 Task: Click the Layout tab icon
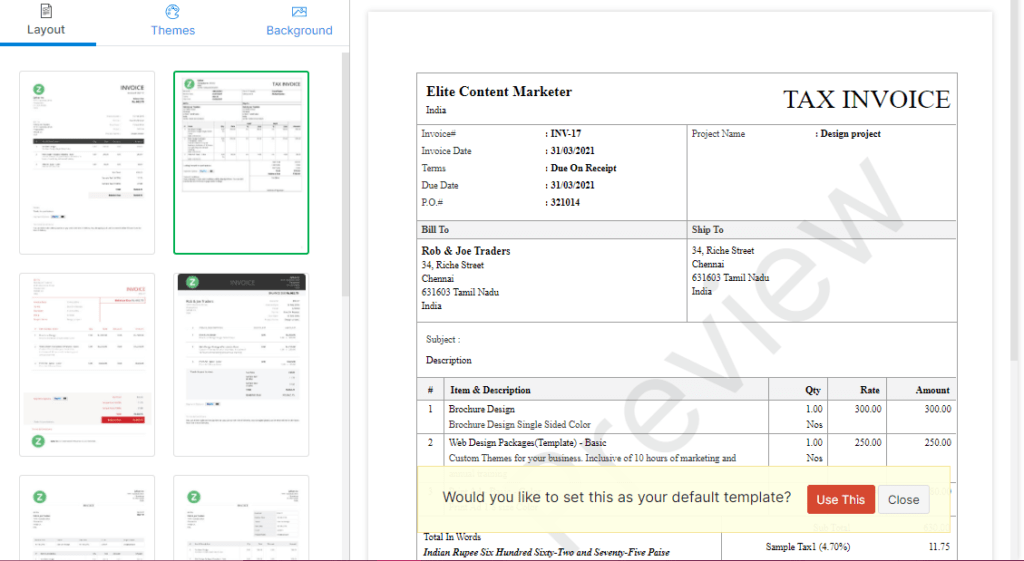tap(47, 11)
